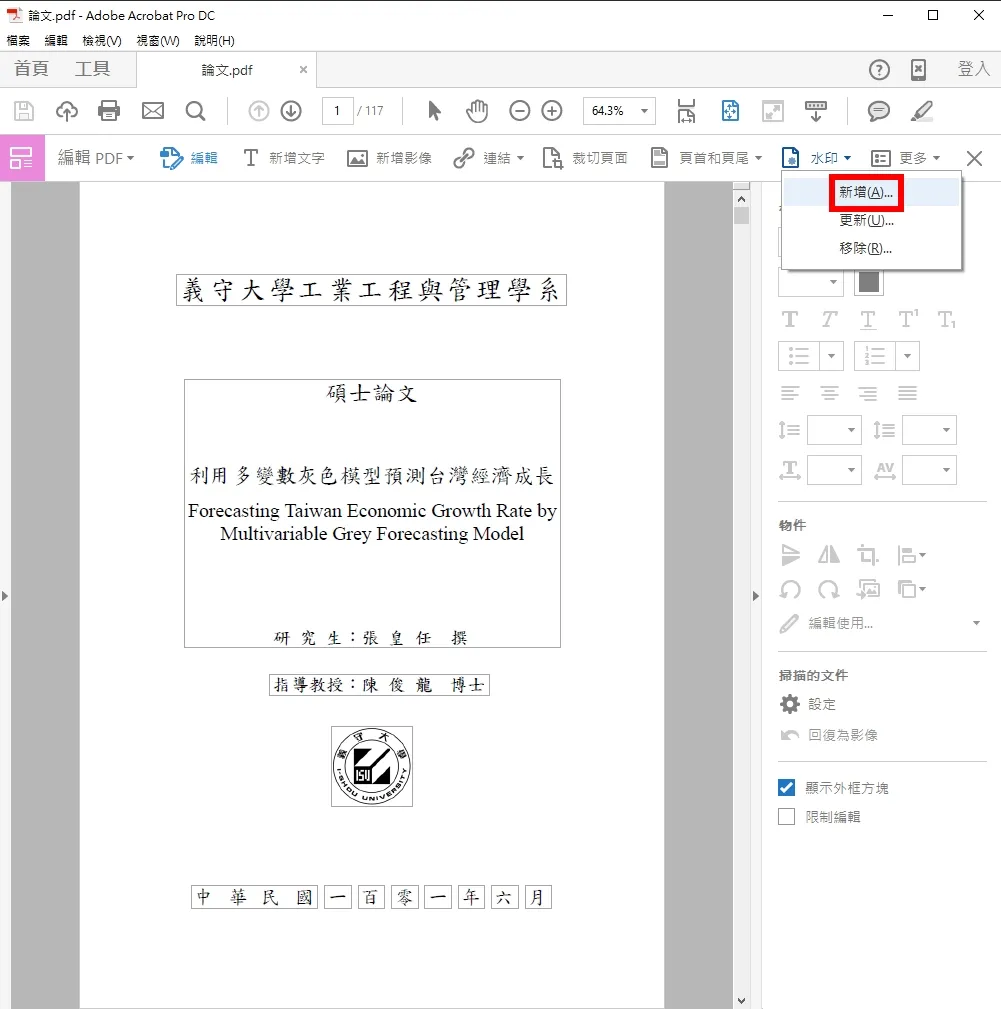Open the 檔案 menu
1001x1009 pixels.
[18, 41]
